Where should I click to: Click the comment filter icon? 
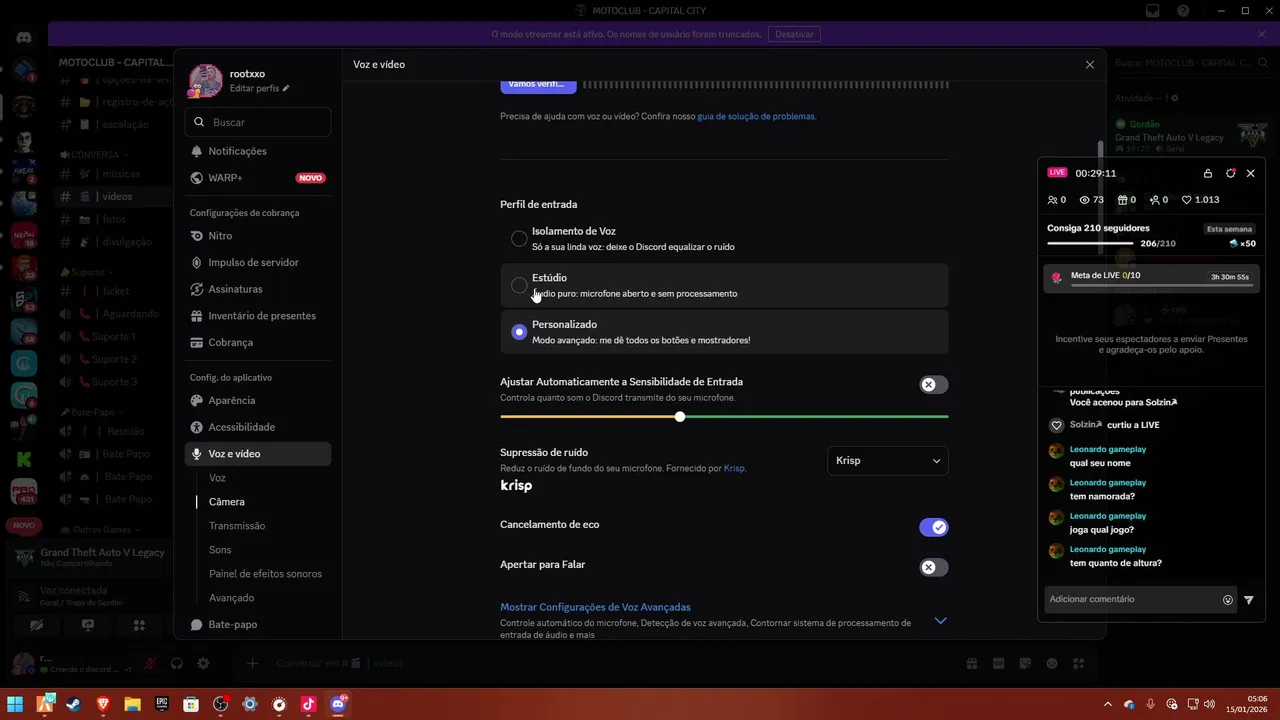(1249, 600)
